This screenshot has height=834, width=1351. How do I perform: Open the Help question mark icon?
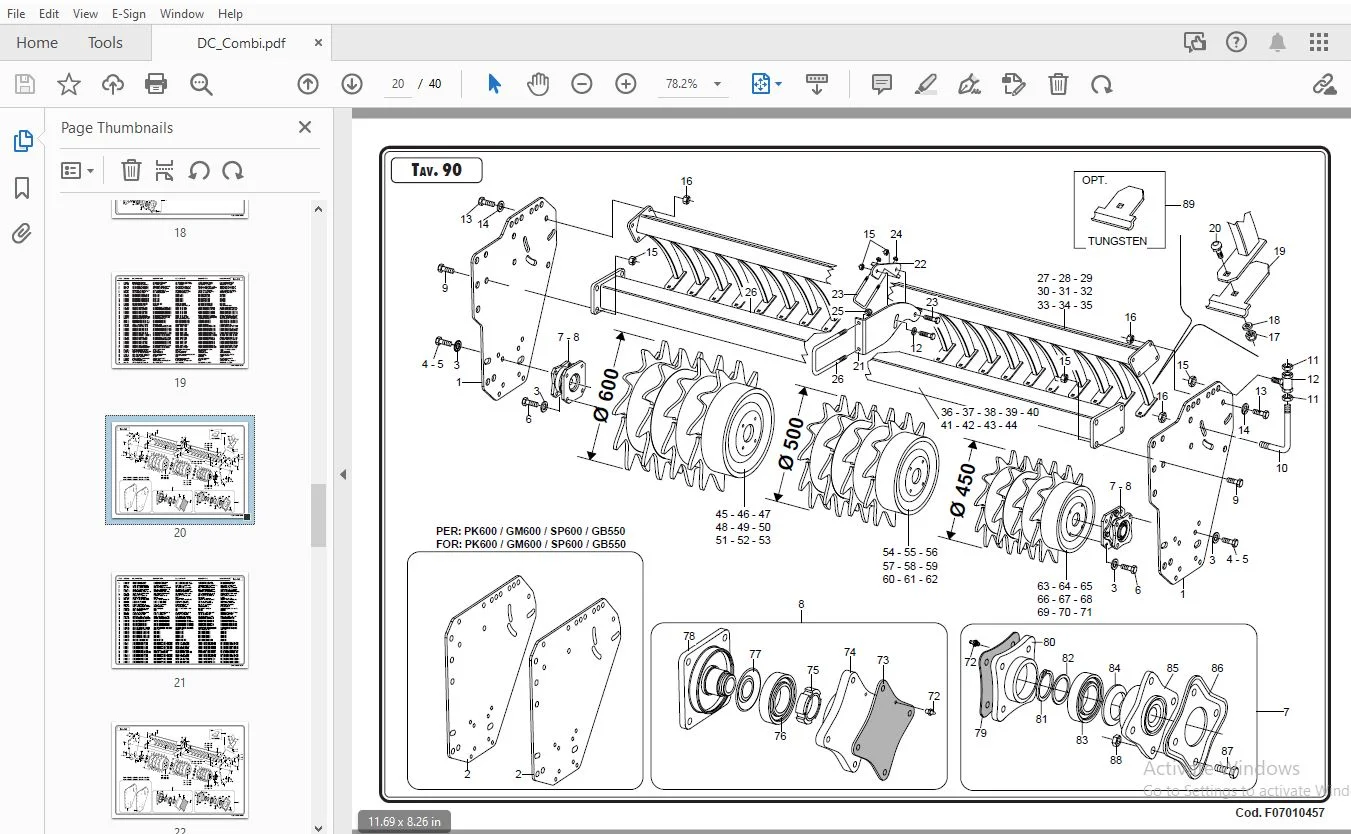(1237, 42)
